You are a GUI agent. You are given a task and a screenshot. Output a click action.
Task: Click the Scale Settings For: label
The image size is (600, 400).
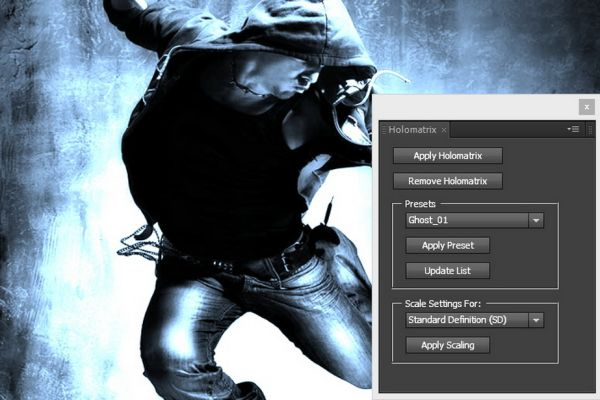point(443,304)
